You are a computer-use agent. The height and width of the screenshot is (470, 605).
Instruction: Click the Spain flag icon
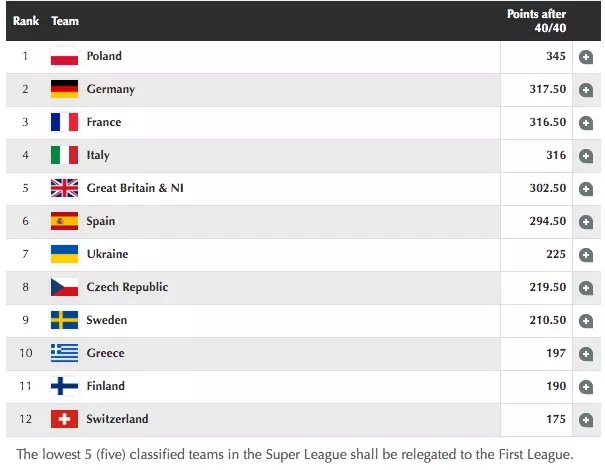click(64, 221)
